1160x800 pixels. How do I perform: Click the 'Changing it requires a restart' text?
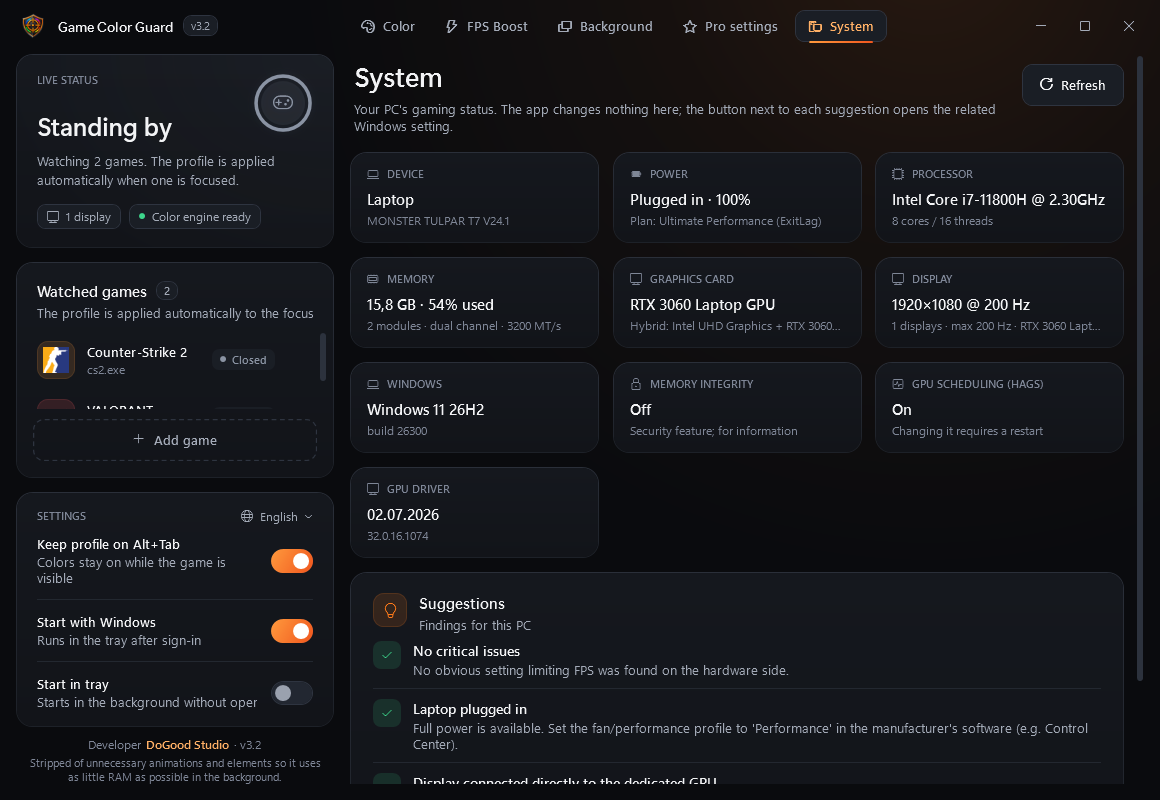coord(967,431)
